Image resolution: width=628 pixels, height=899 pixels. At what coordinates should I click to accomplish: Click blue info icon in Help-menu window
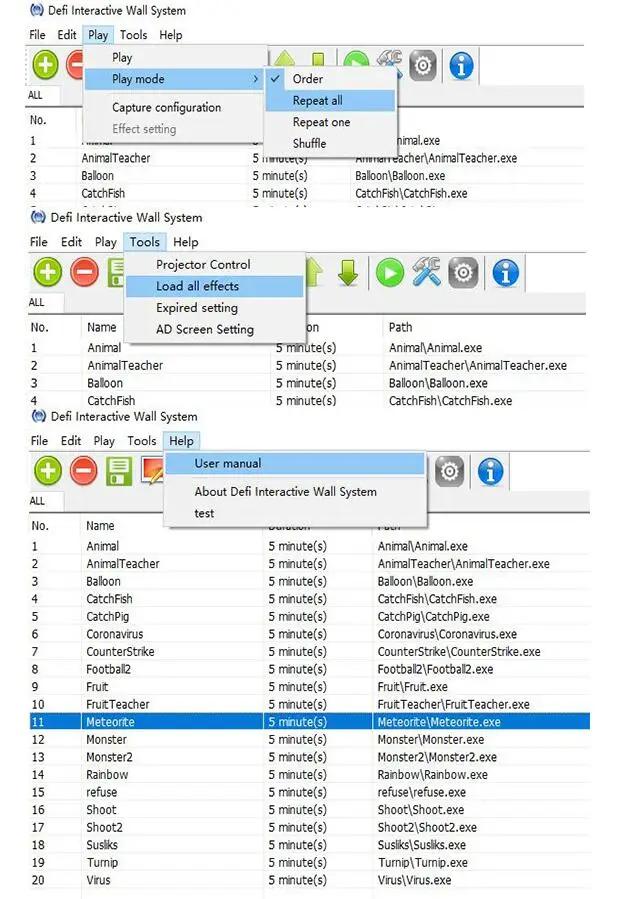(490, 471)
